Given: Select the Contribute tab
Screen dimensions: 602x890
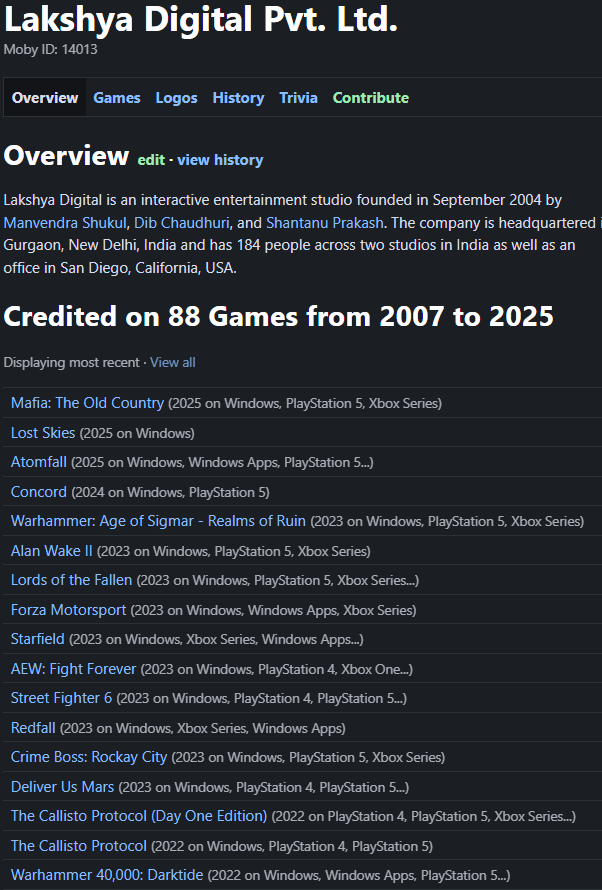Looking at the screenshot, I should coord(371,98).
